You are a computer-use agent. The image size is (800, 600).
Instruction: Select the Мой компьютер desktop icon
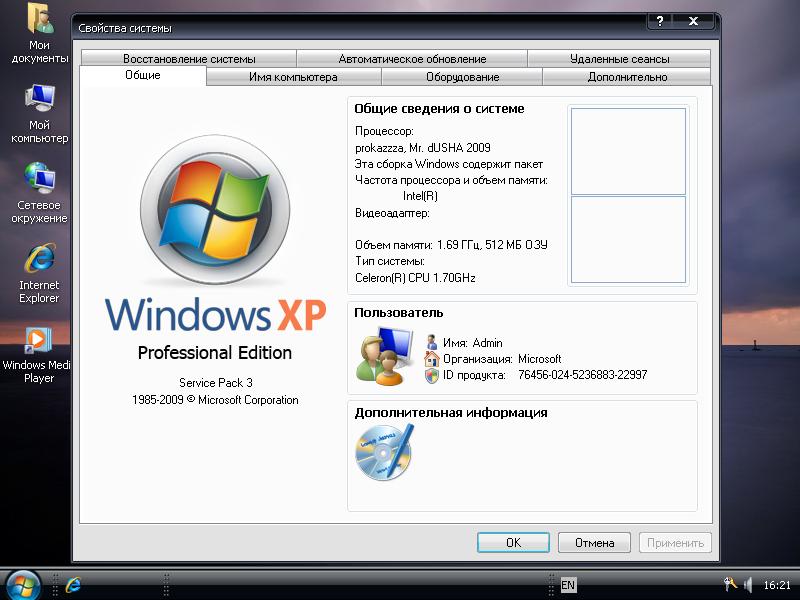tap(39, 113)
